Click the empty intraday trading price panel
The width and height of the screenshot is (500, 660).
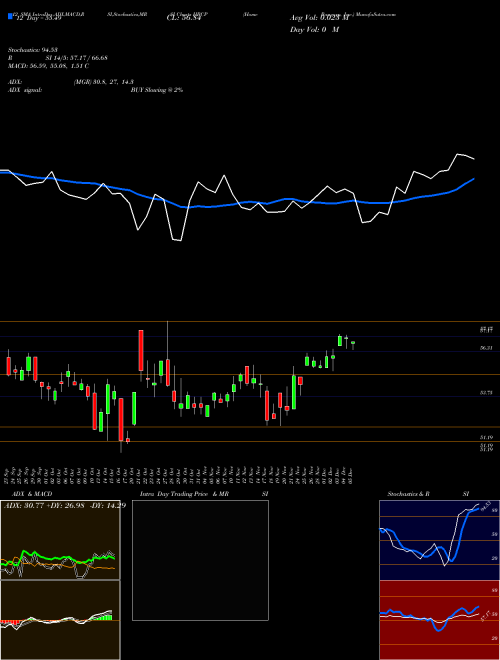[200, 560]
